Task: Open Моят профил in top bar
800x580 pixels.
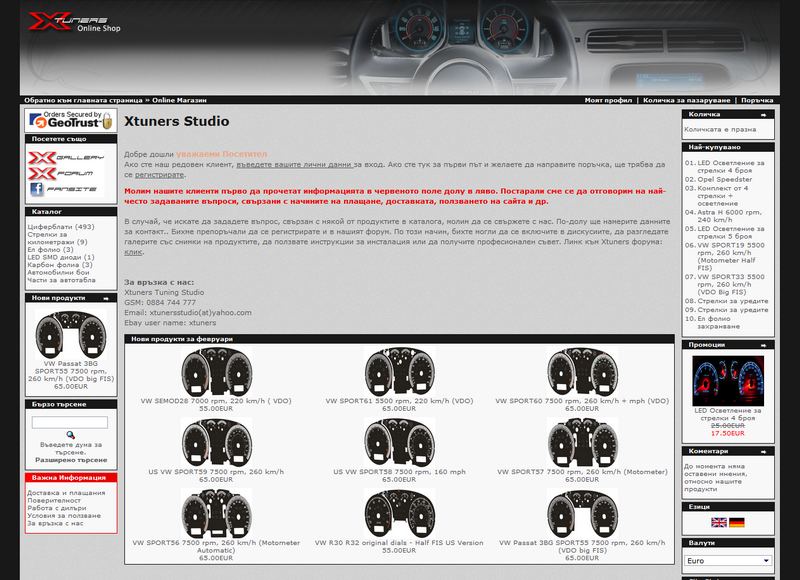Action: [608, 100]
